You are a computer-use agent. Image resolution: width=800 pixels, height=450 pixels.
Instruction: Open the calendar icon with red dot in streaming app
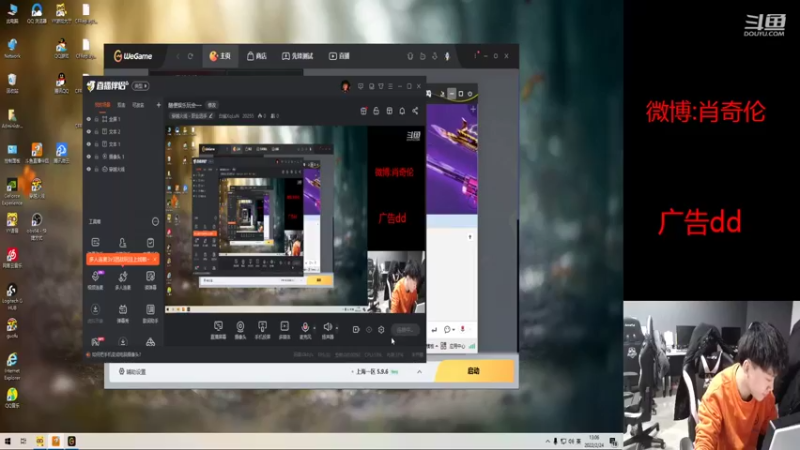pos(363,111)
